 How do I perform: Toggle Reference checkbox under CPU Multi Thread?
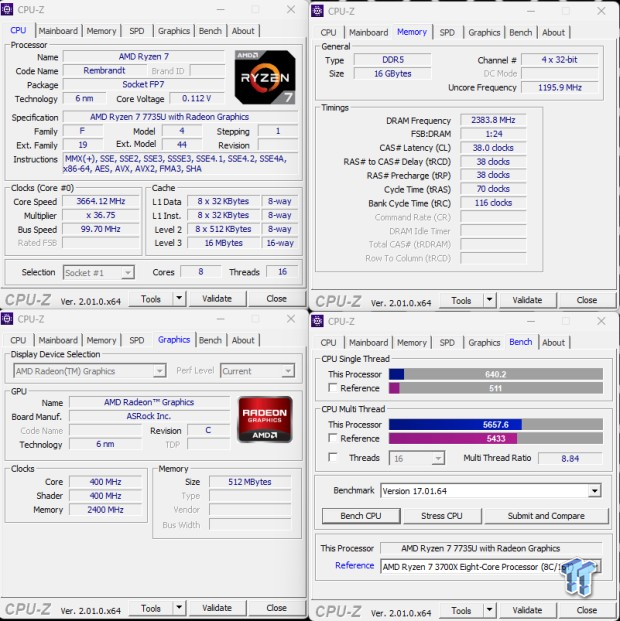point(333,438)
